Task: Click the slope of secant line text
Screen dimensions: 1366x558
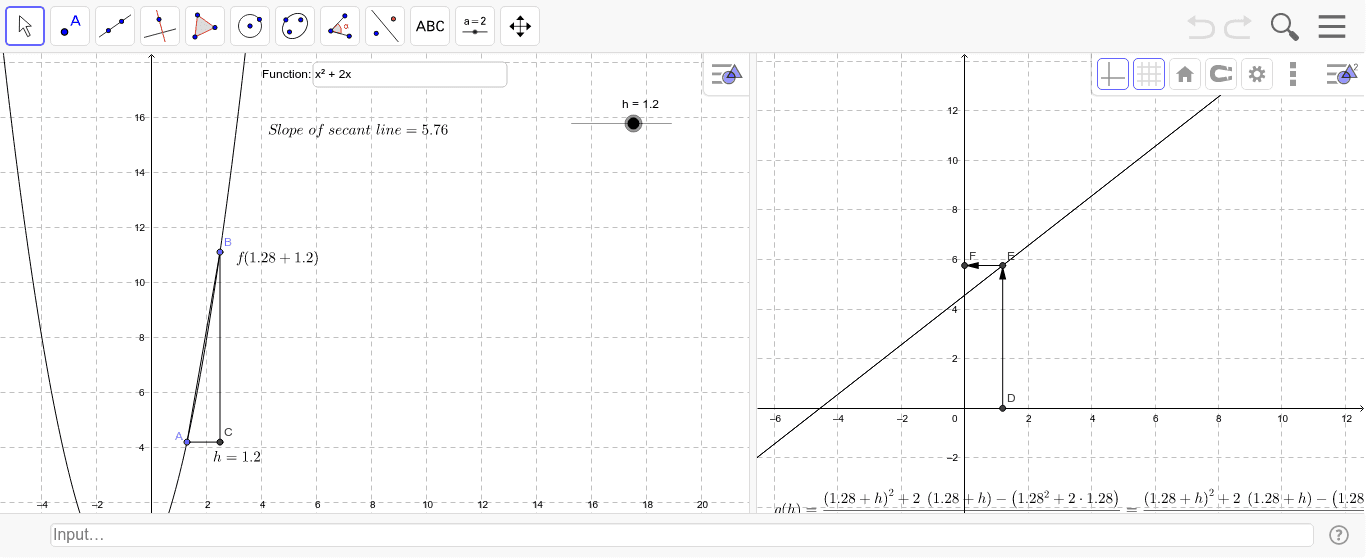Action: (358, 130)
